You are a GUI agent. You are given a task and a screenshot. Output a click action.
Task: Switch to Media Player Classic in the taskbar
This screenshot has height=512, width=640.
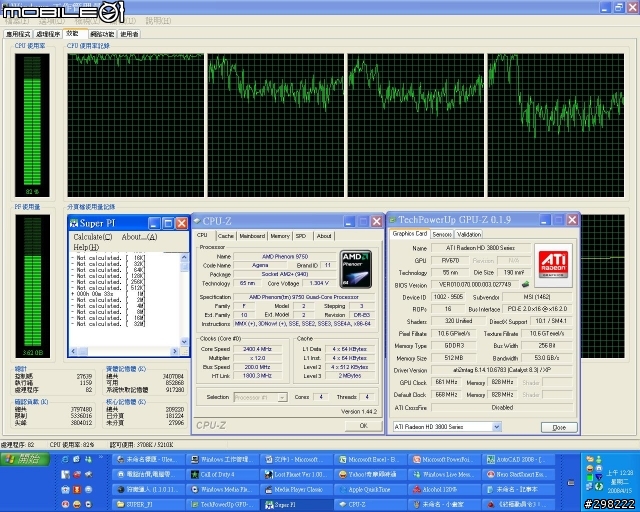pos(296,490)
